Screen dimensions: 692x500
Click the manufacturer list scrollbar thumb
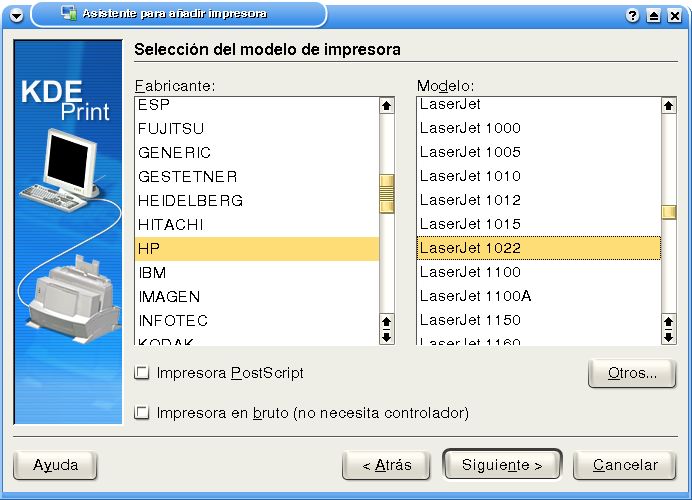click(387, 193)
